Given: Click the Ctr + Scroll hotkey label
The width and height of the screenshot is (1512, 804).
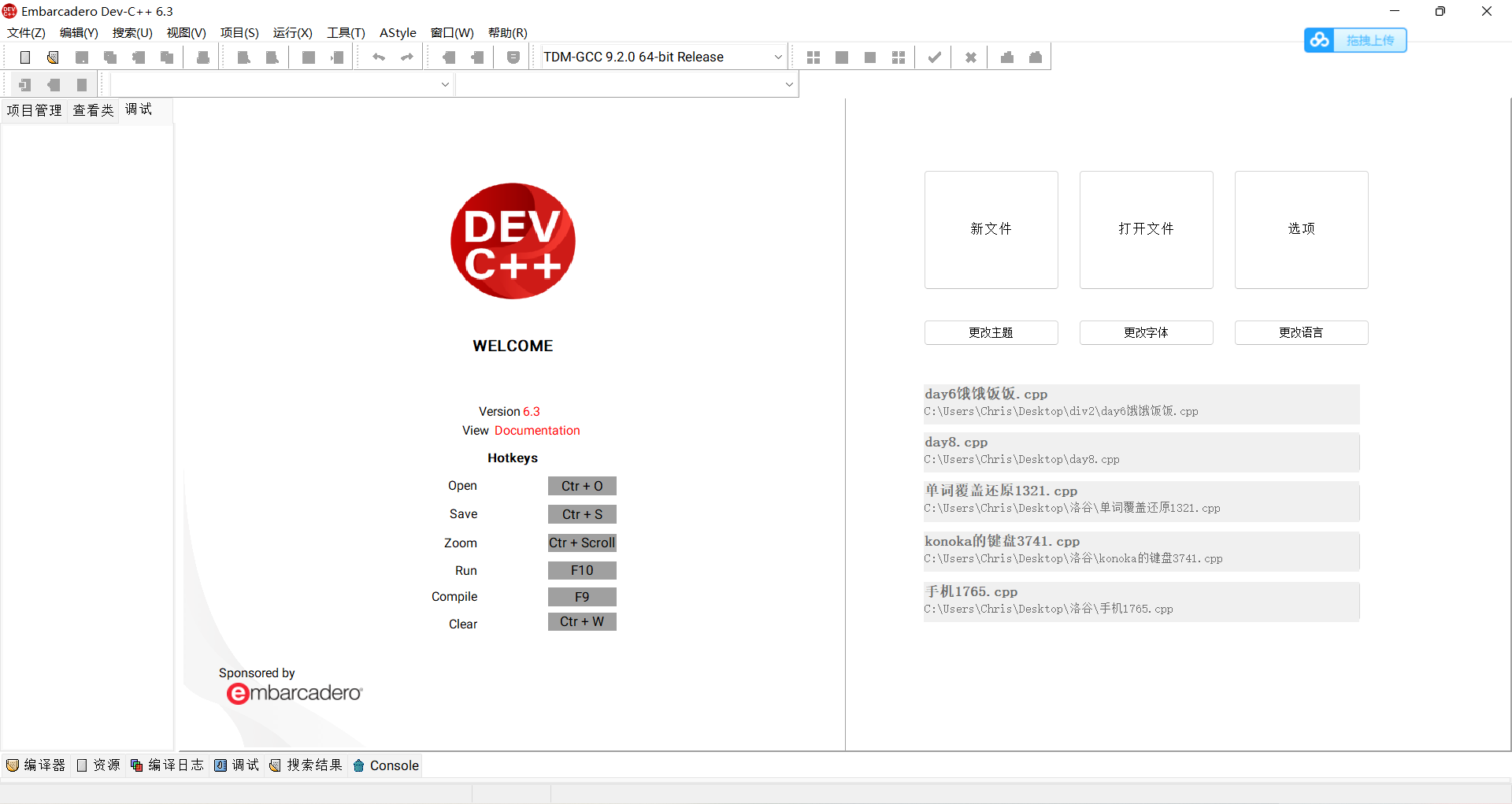Looking at the screenshot, I should (582, 543).
